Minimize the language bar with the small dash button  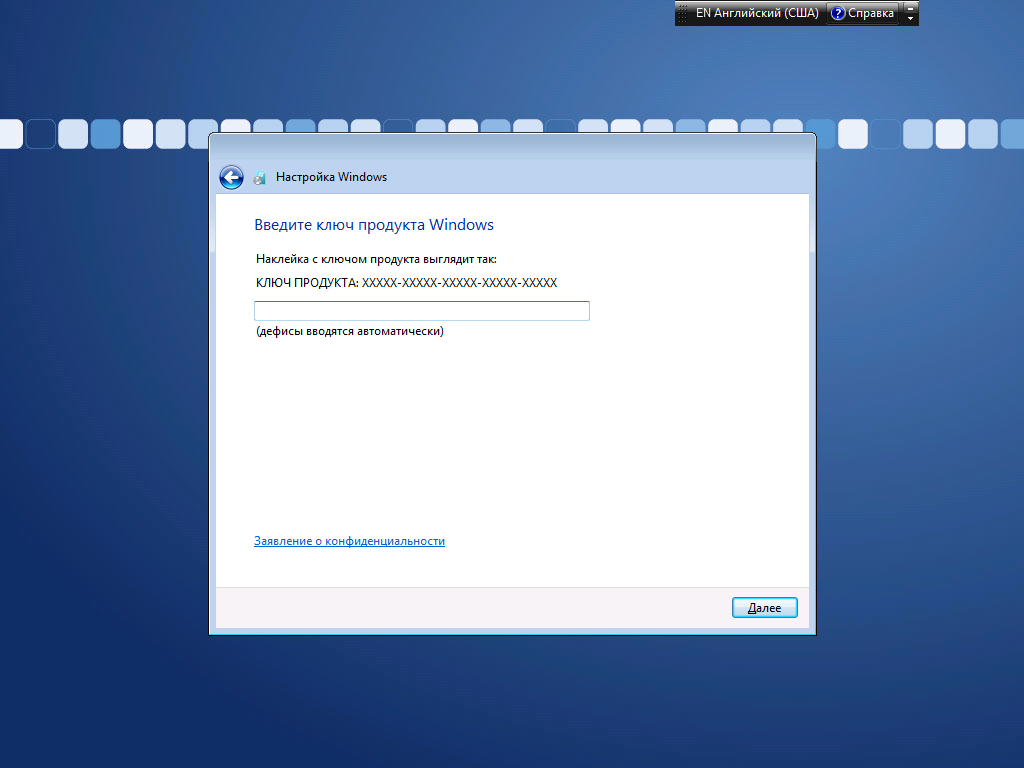point(910,8)
